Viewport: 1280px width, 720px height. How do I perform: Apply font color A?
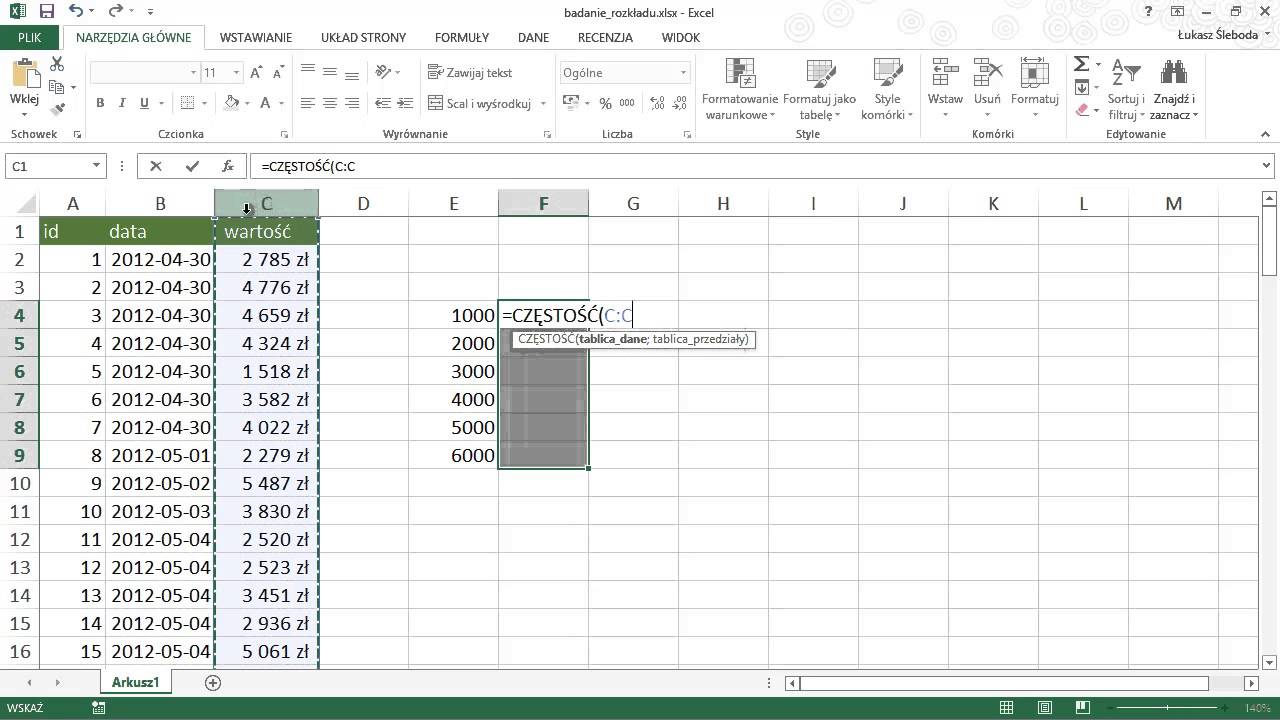[265, 103]
